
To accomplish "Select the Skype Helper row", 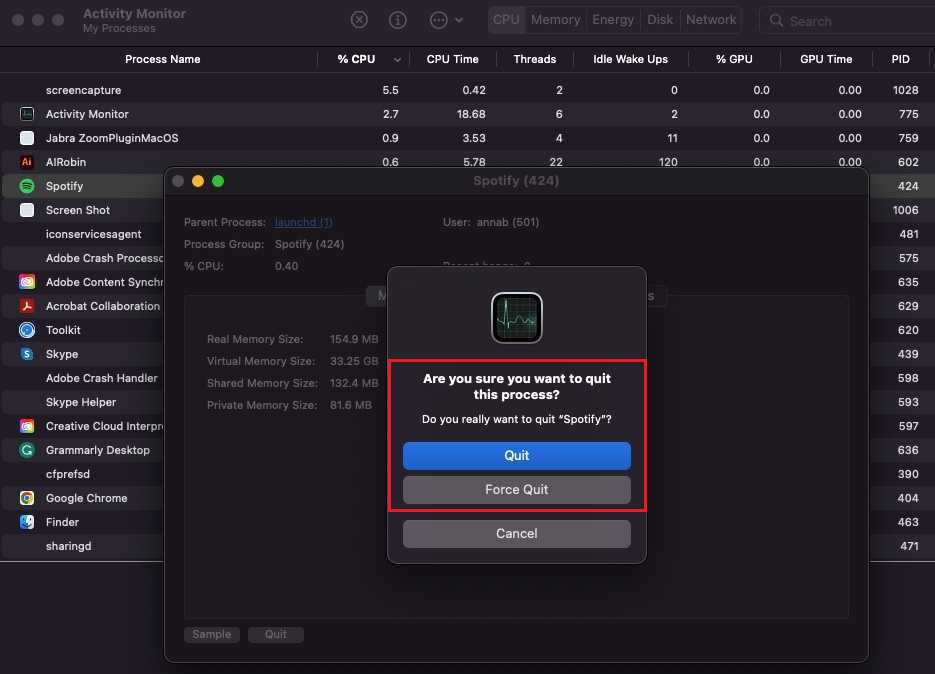I will pos(83,402).
